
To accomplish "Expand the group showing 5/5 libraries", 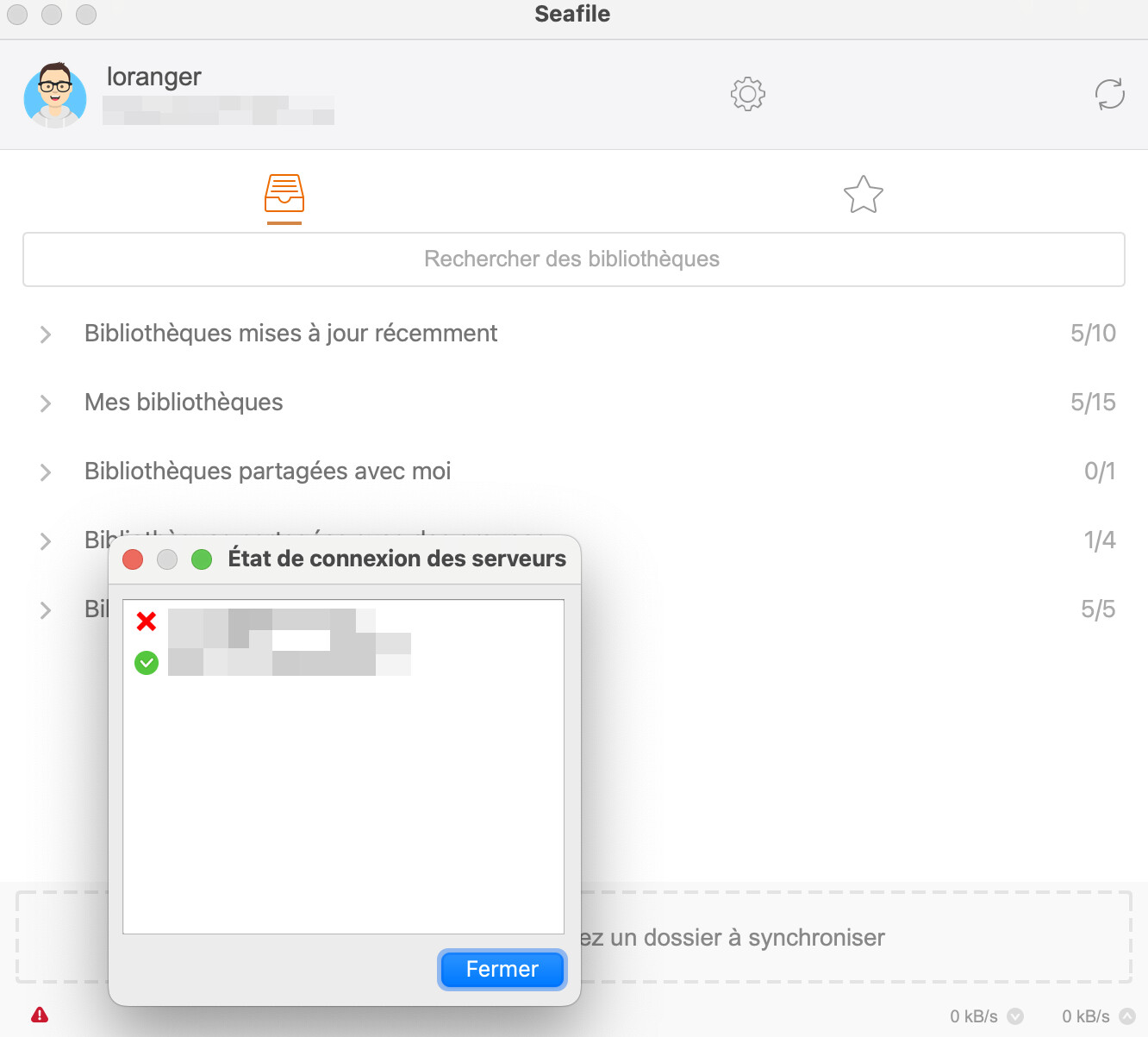I will [x=46, y=610].
